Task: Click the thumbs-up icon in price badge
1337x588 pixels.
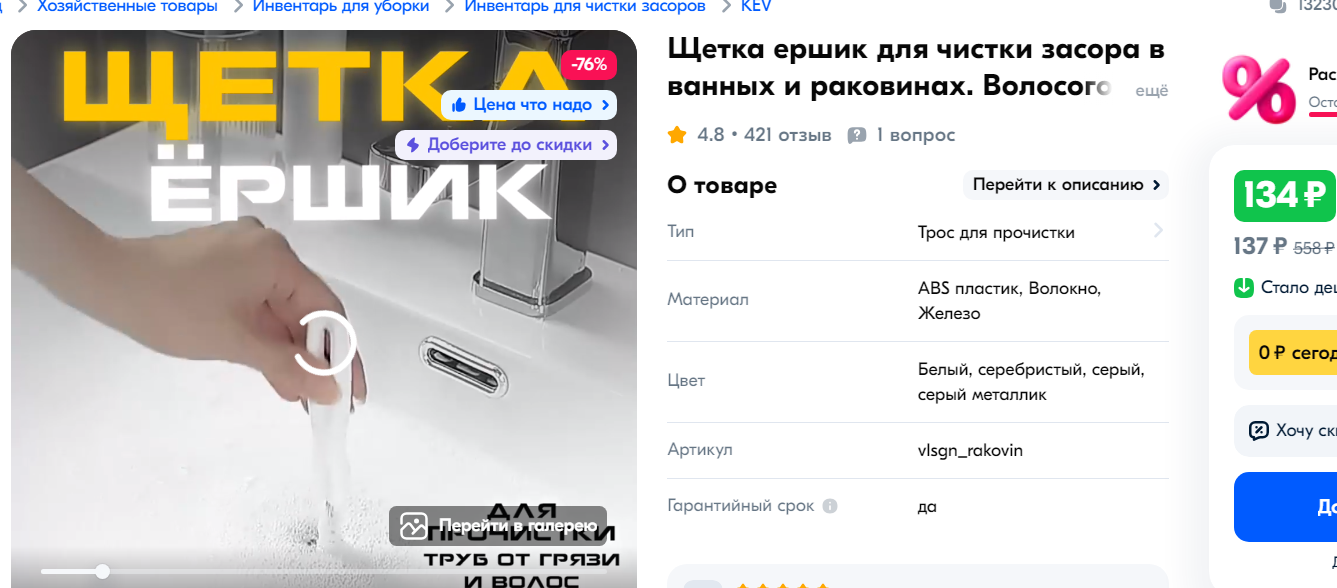Action: coord(459,105)
